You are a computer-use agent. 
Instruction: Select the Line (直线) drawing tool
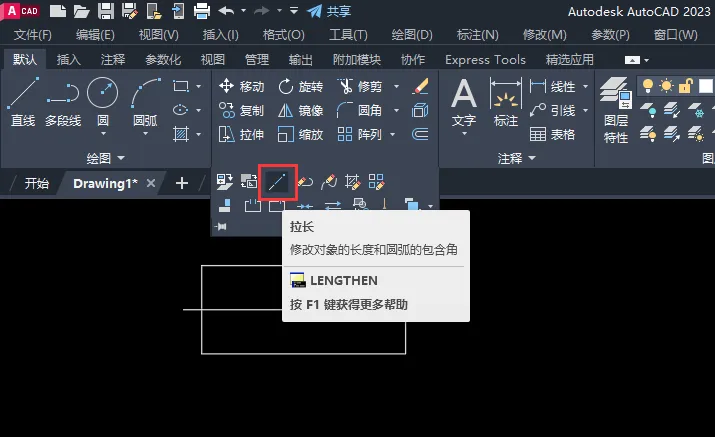click(23, 102)
